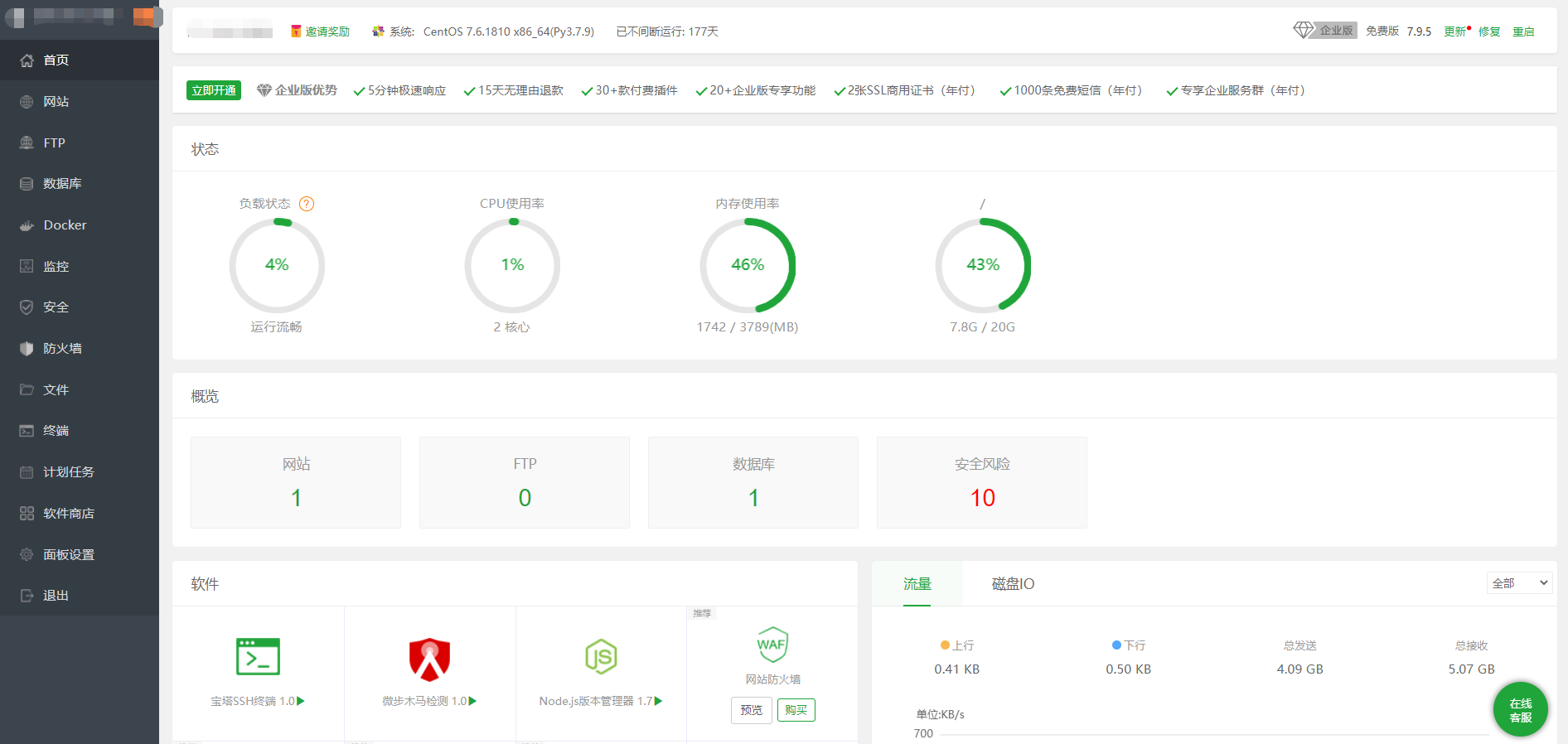The image size is (1568, 744).
Task: Click the WAF website firewall icon
Action: (x=772, y=645)
